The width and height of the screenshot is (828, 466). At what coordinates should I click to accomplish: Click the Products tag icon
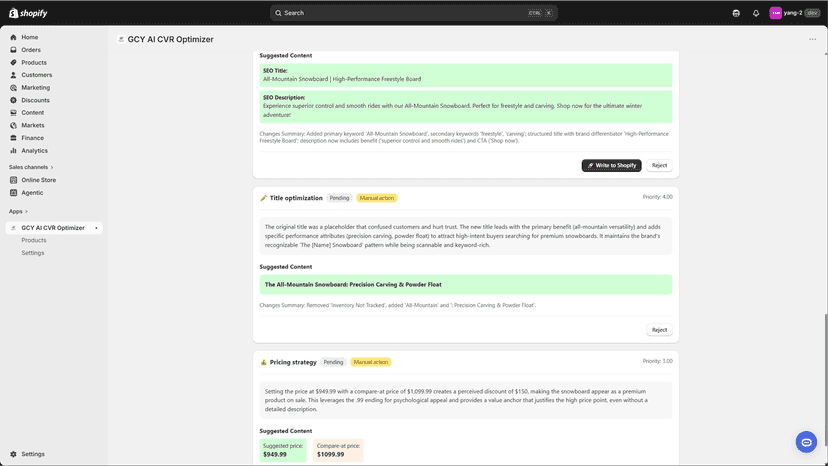tap(13, 62)
